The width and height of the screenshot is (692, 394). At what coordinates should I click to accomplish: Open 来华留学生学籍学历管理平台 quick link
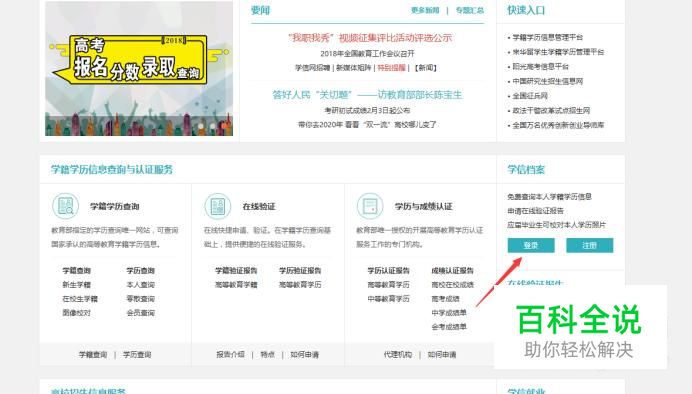(558, 52)
